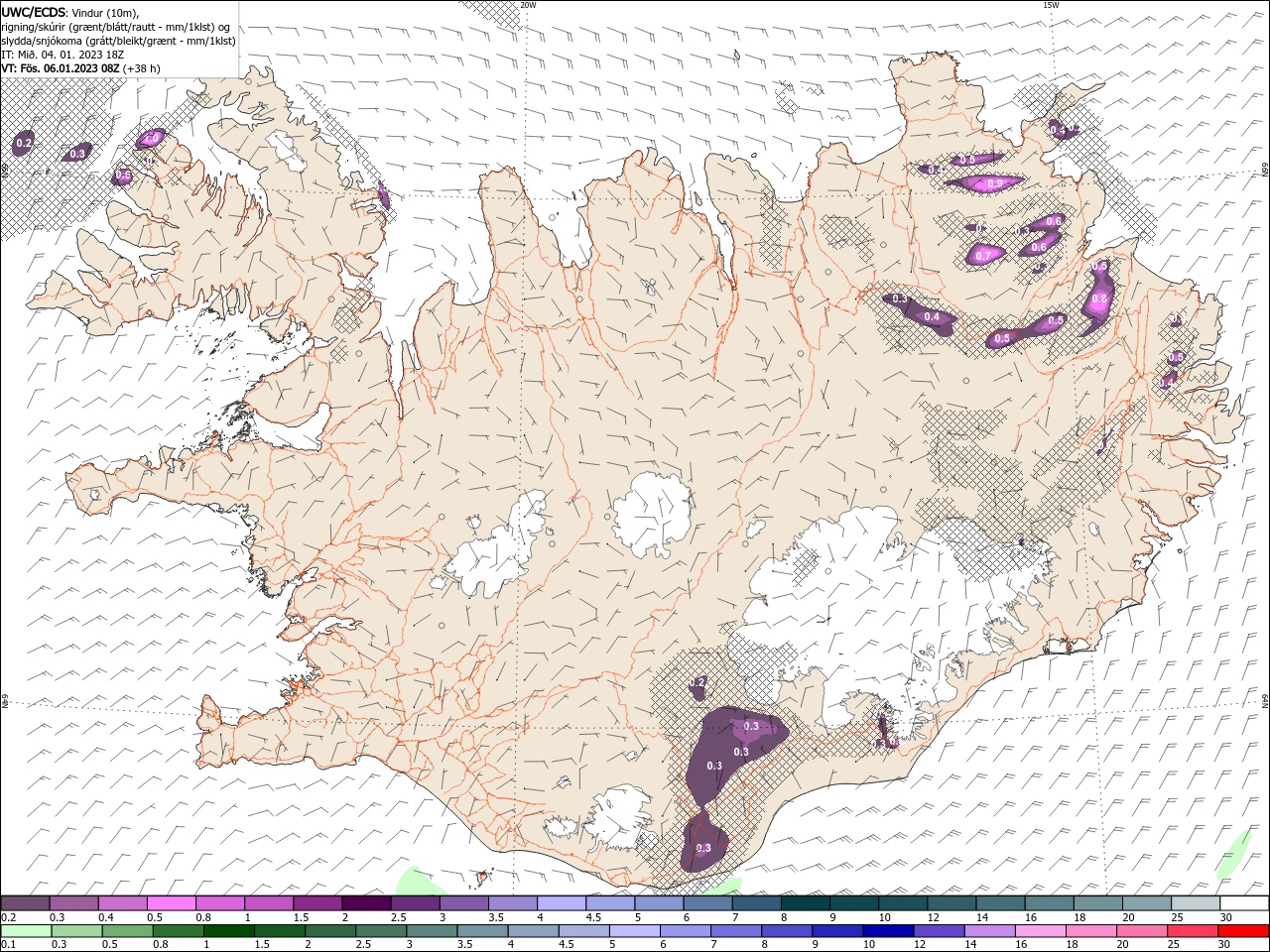Click the 'slydda/snjókoma' legend description line
1270x952 pixels.
pos(119,41)
